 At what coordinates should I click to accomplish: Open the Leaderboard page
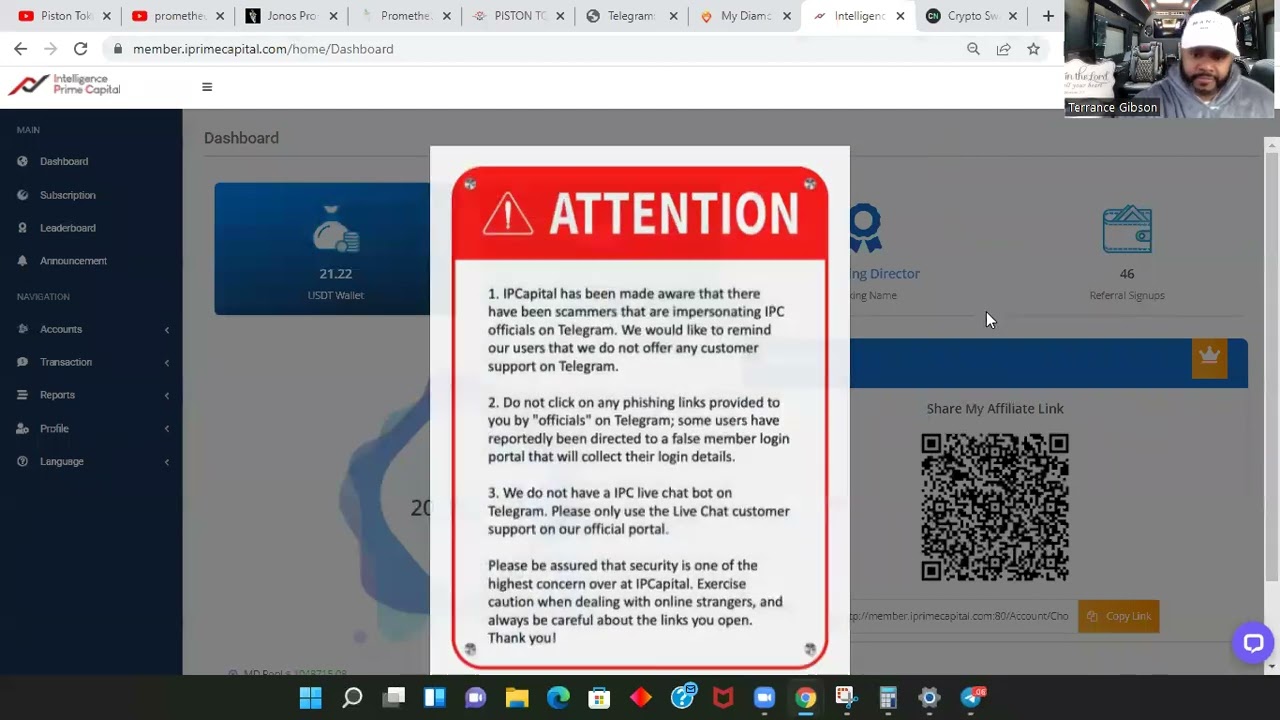pyautogui.click(x=68, y=228)
